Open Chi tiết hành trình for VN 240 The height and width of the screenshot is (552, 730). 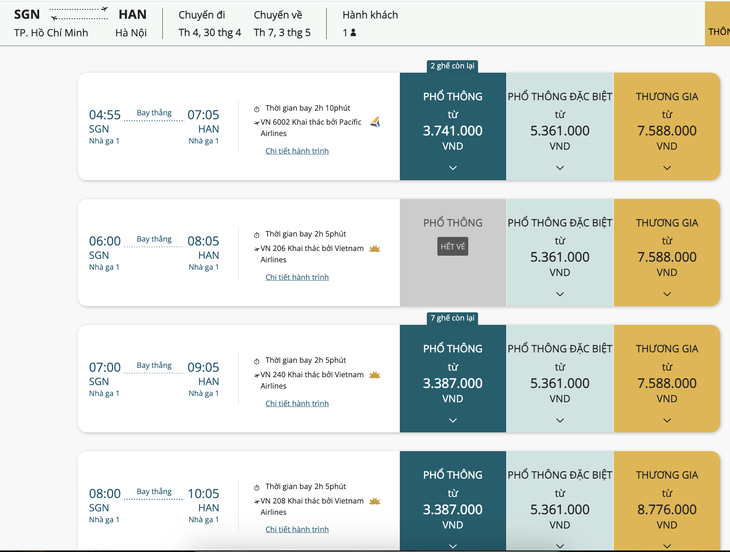click(297, 403)
